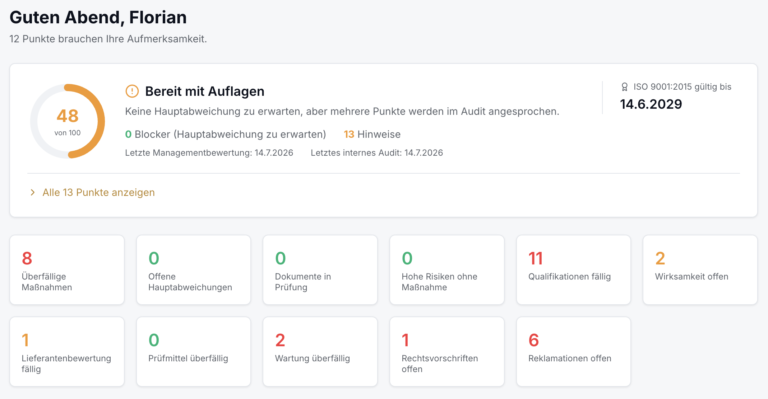Open the Überfällige Maßnahmen card

click(67, 270)
